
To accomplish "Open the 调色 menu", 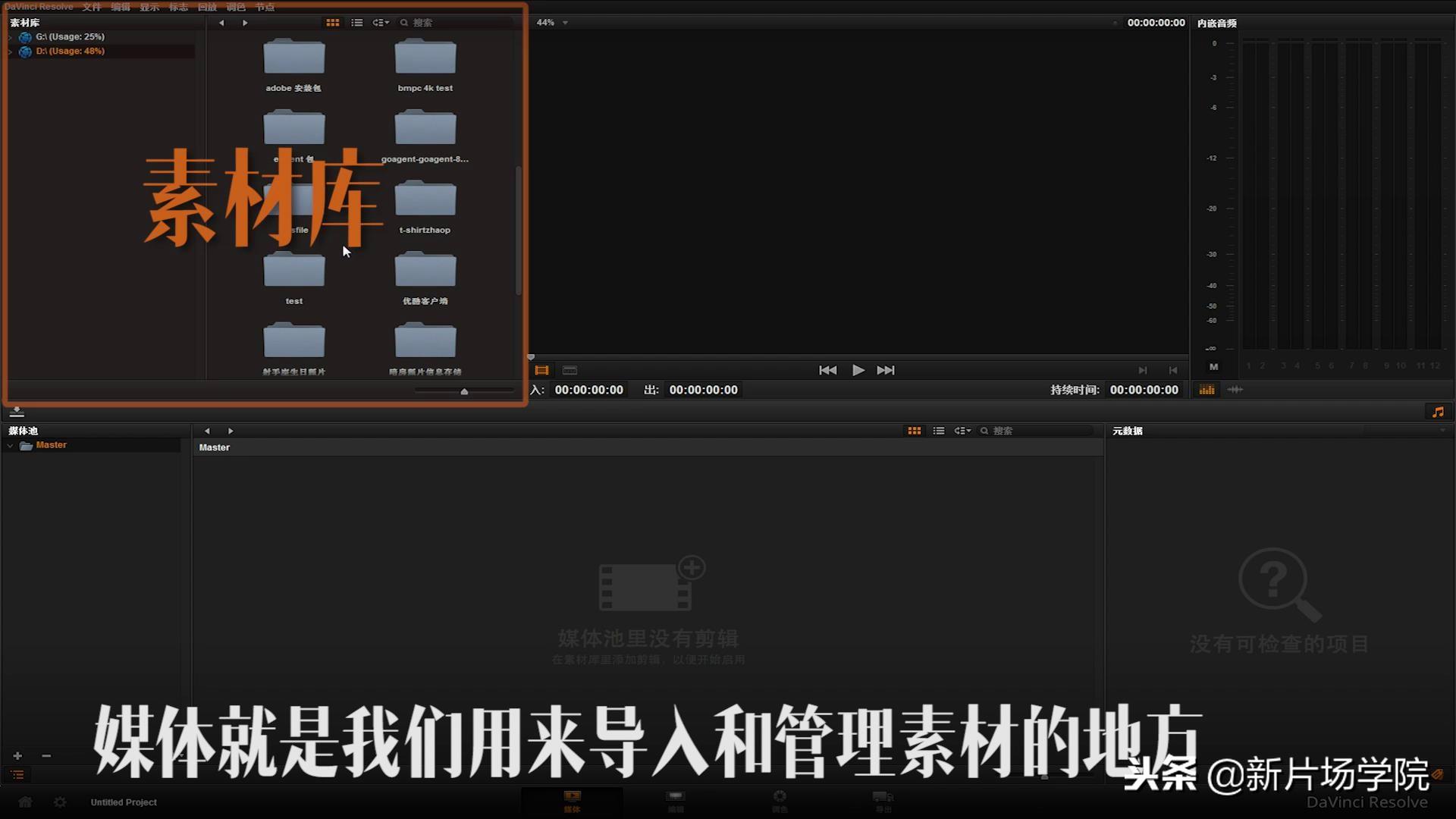I will 236,7.
